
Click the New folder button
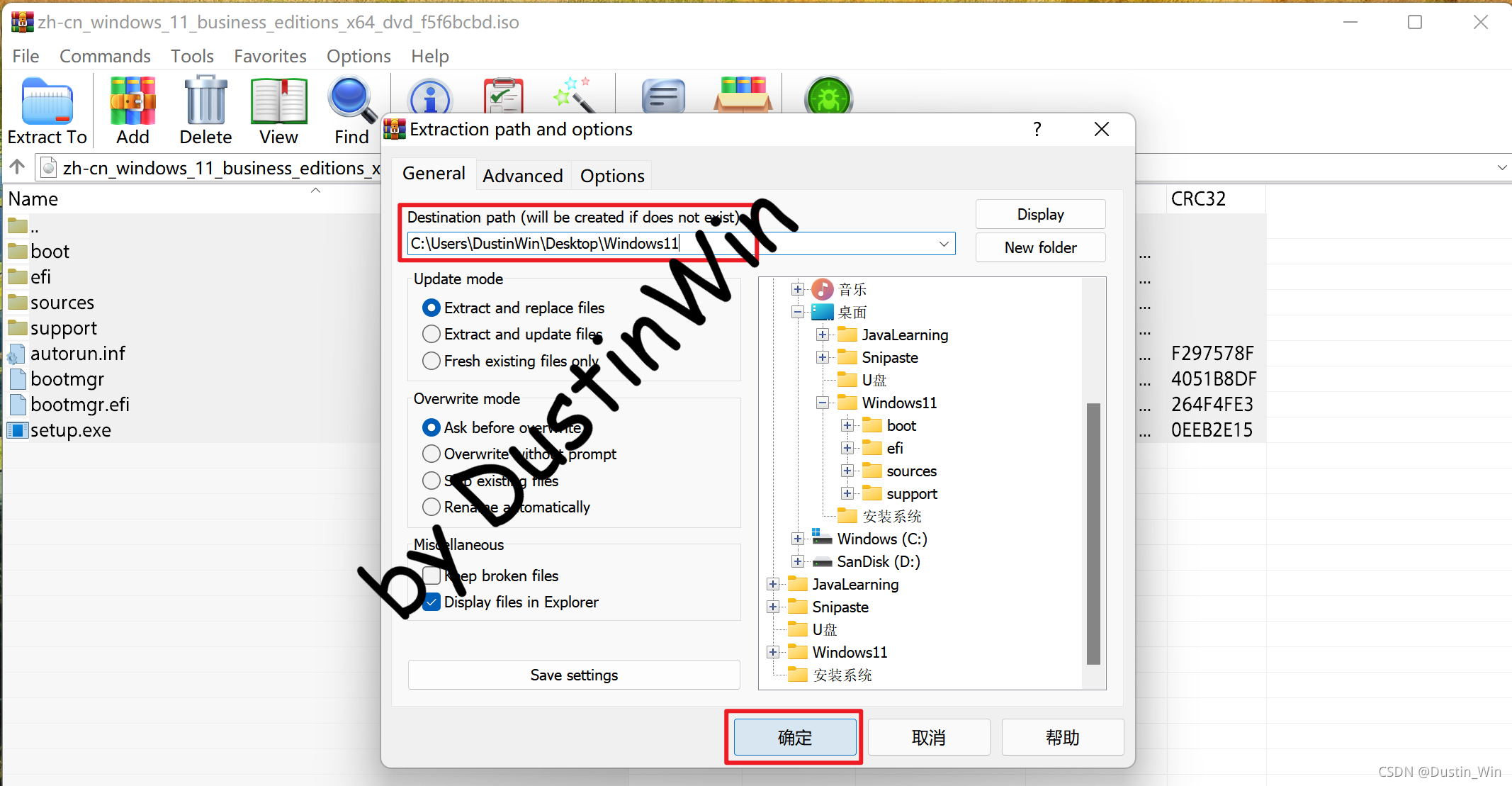(1039, 247)
